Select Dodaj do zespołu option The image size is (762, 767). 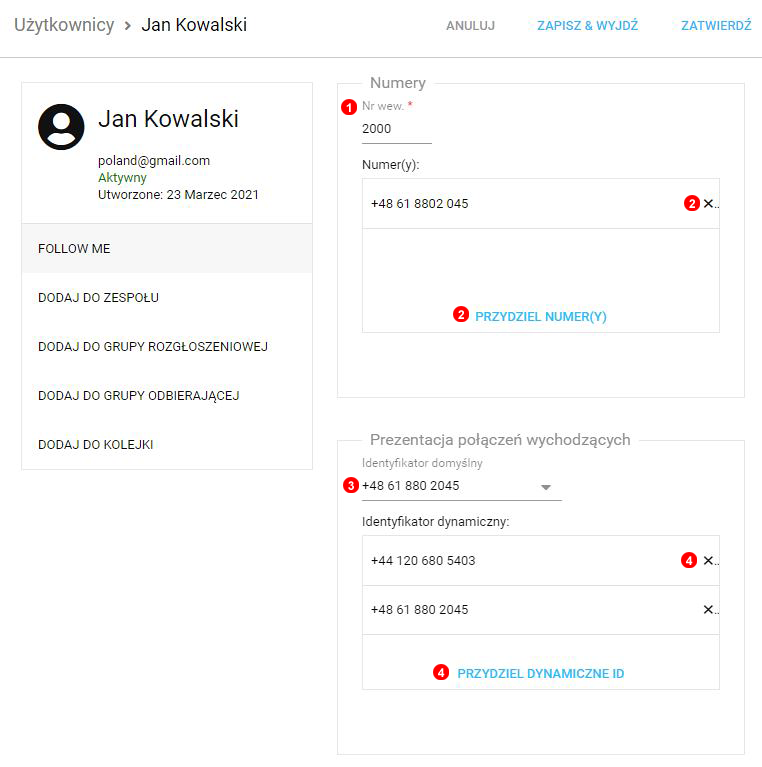tap(167, 298)
